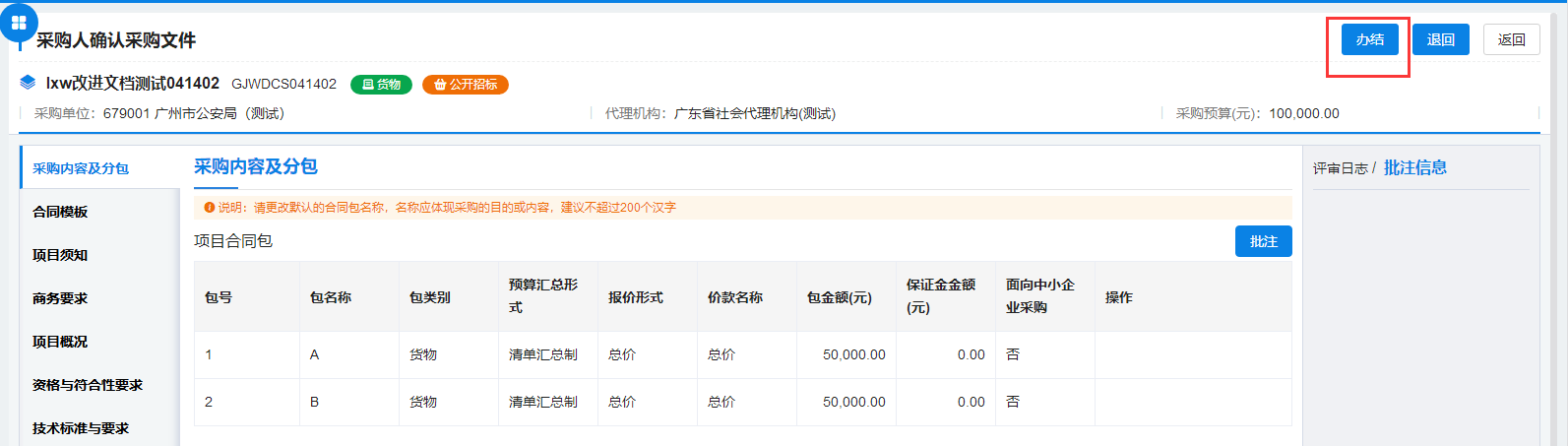The image size is (1568, 446).
Task: Click the 返回 button
Action: point(1511,39)
